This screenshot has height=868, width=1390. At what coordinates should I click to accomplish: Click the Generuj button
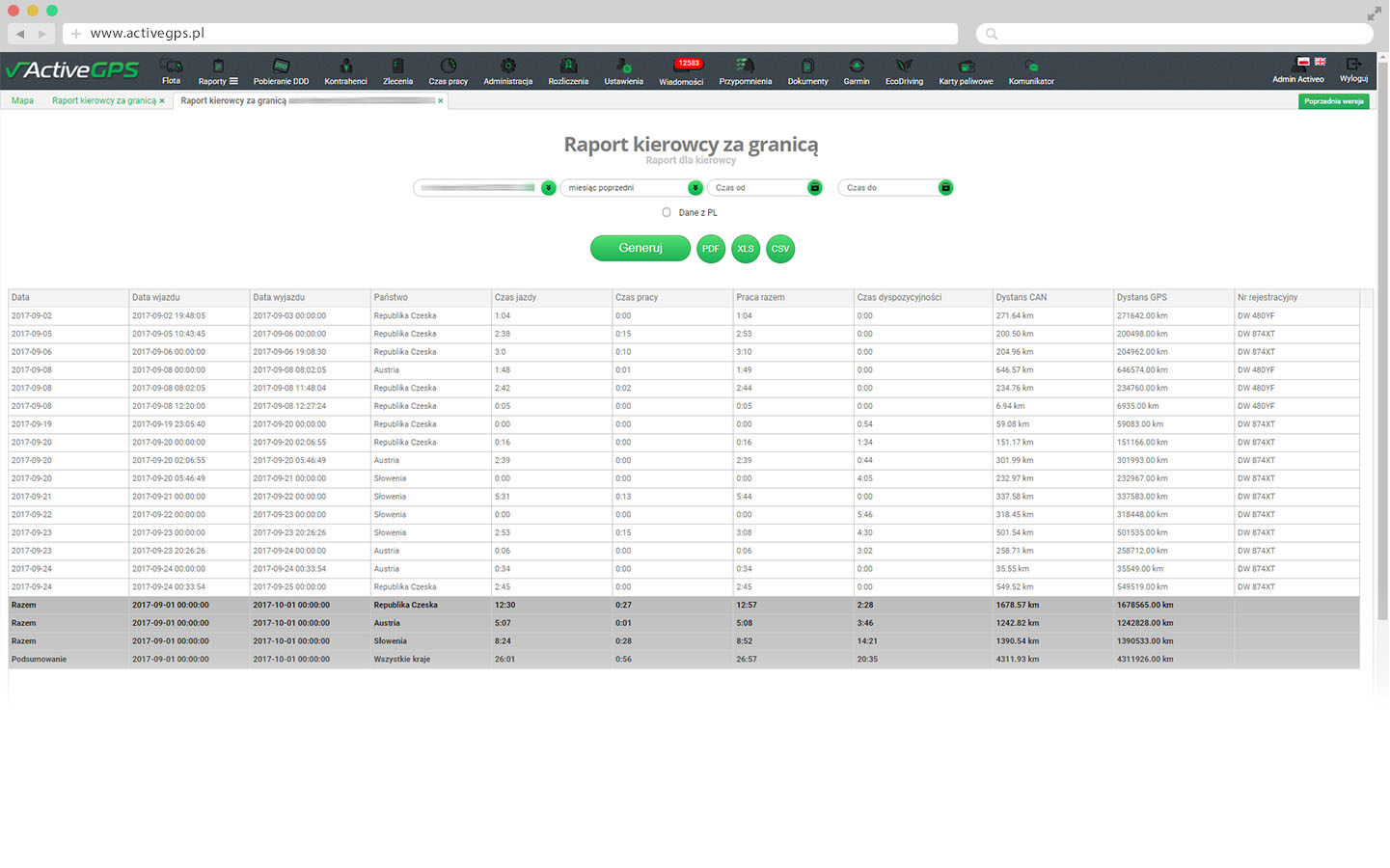point(640,249)
